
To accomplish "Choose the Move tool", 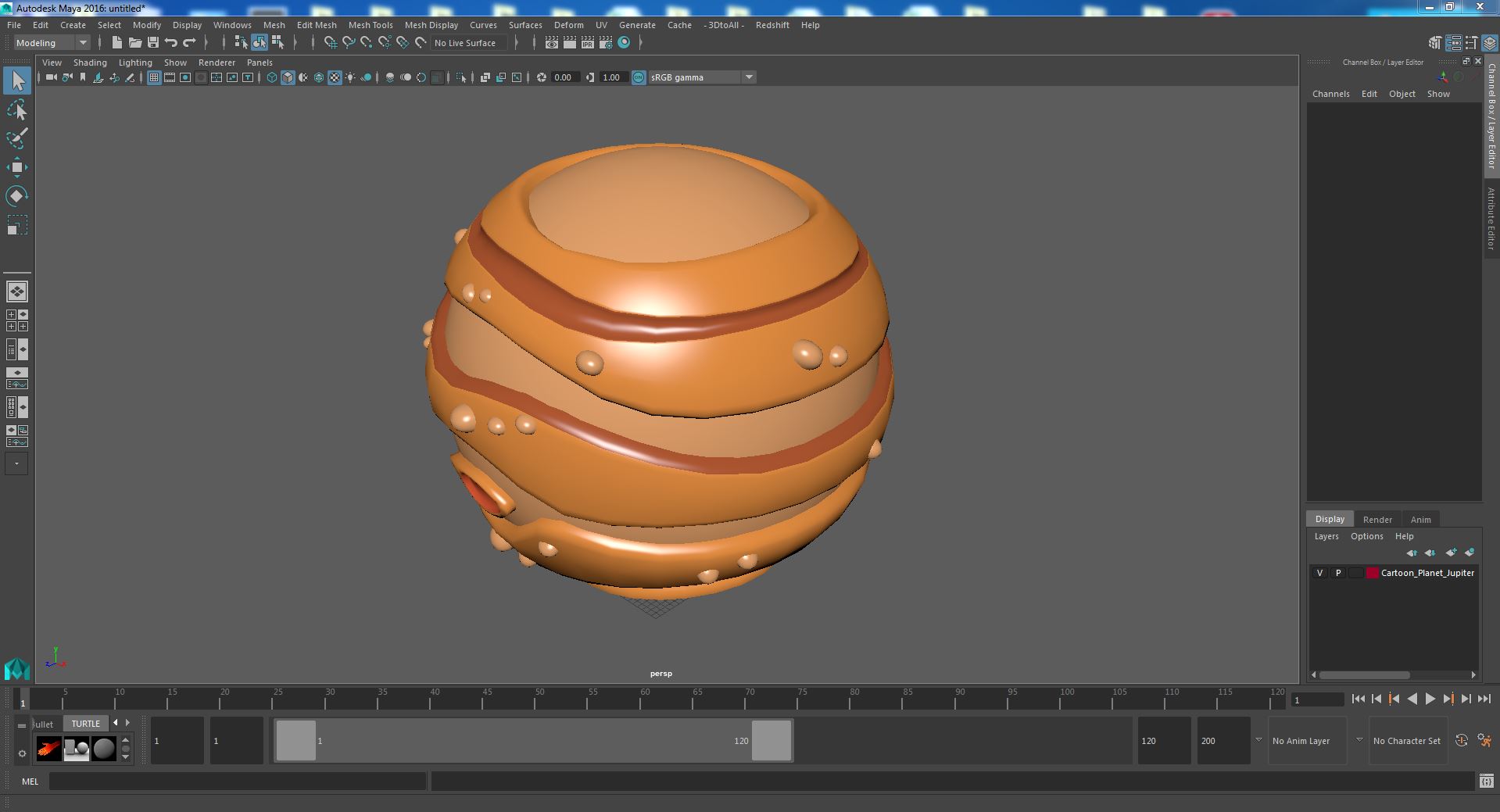I will pyautogui.click(x=17, y=167).
